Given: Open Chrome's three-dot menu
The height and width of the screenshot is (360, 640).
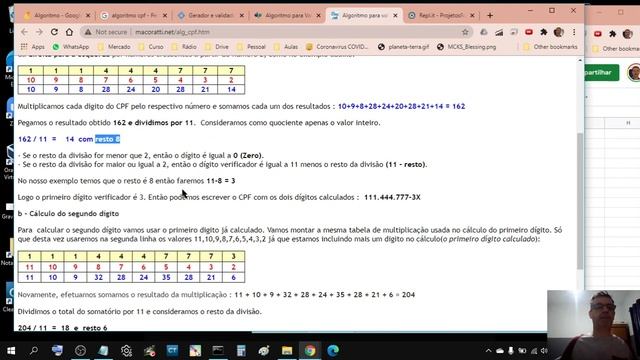Looking at the screenshot, I should click(574, 32).
